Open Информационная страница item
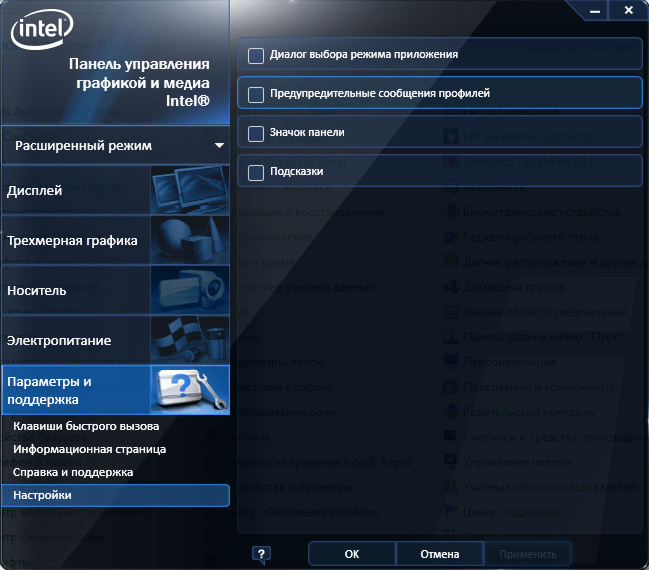Image resolution: width=649 pixels, height=570 pixels. (89, 449)
